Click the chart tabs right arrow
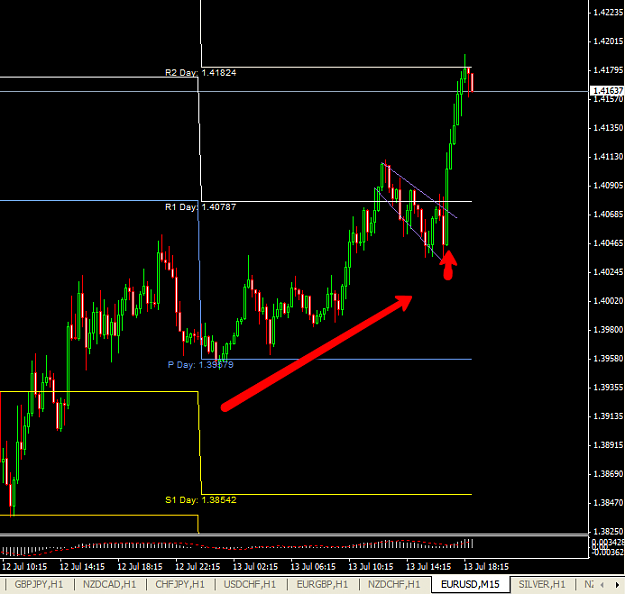Screen dimensions: 625x594 (617, 585)
